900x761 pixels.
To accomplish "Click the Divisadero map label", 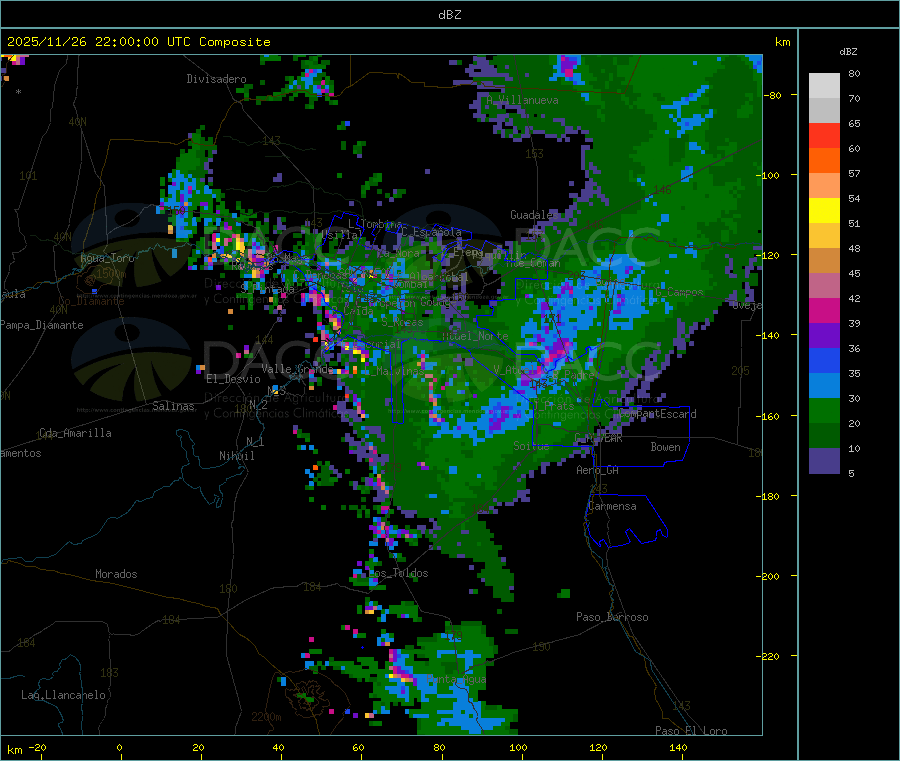I will [216, 79].
